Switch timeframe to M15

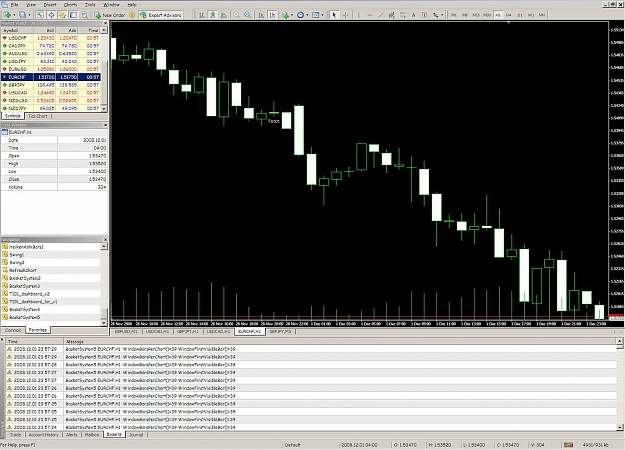coord(476,15)
